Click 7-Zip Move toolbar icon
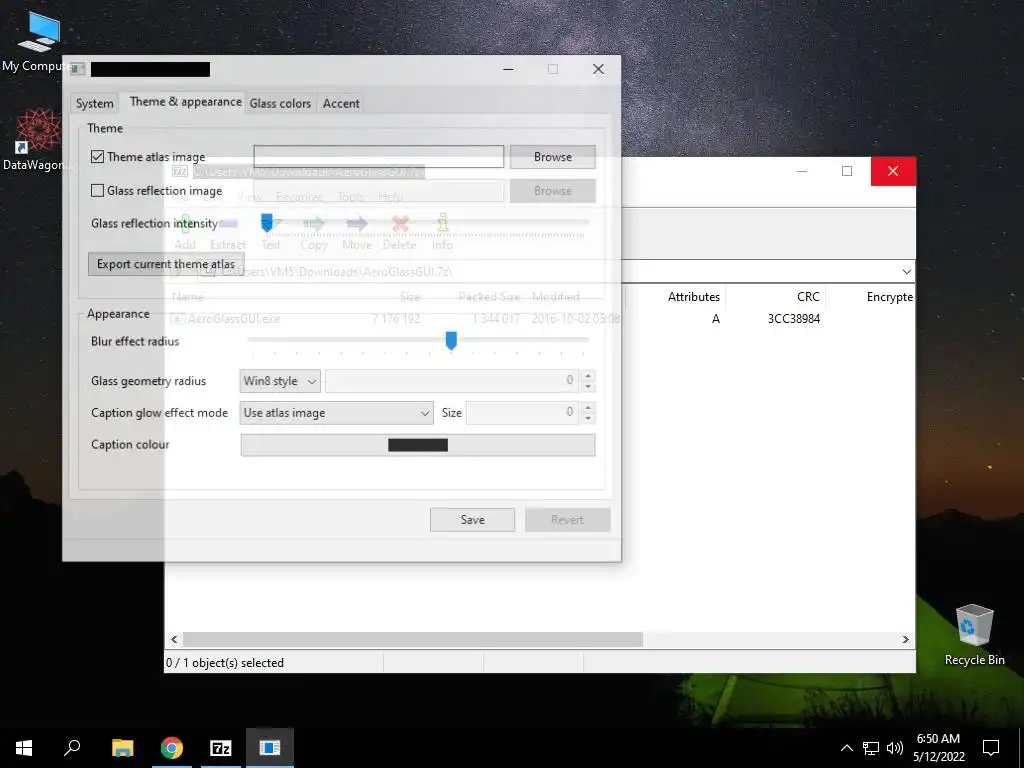Viewport: 1024px width, 768px height. pyautogui.click(x=357, y=232)
